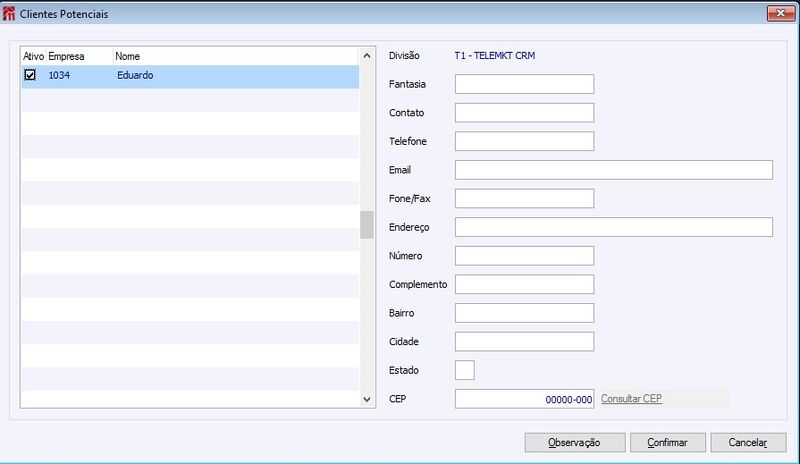
Task: Click the app icon beside Clientes Potenciais
Action: click(9, 14)
